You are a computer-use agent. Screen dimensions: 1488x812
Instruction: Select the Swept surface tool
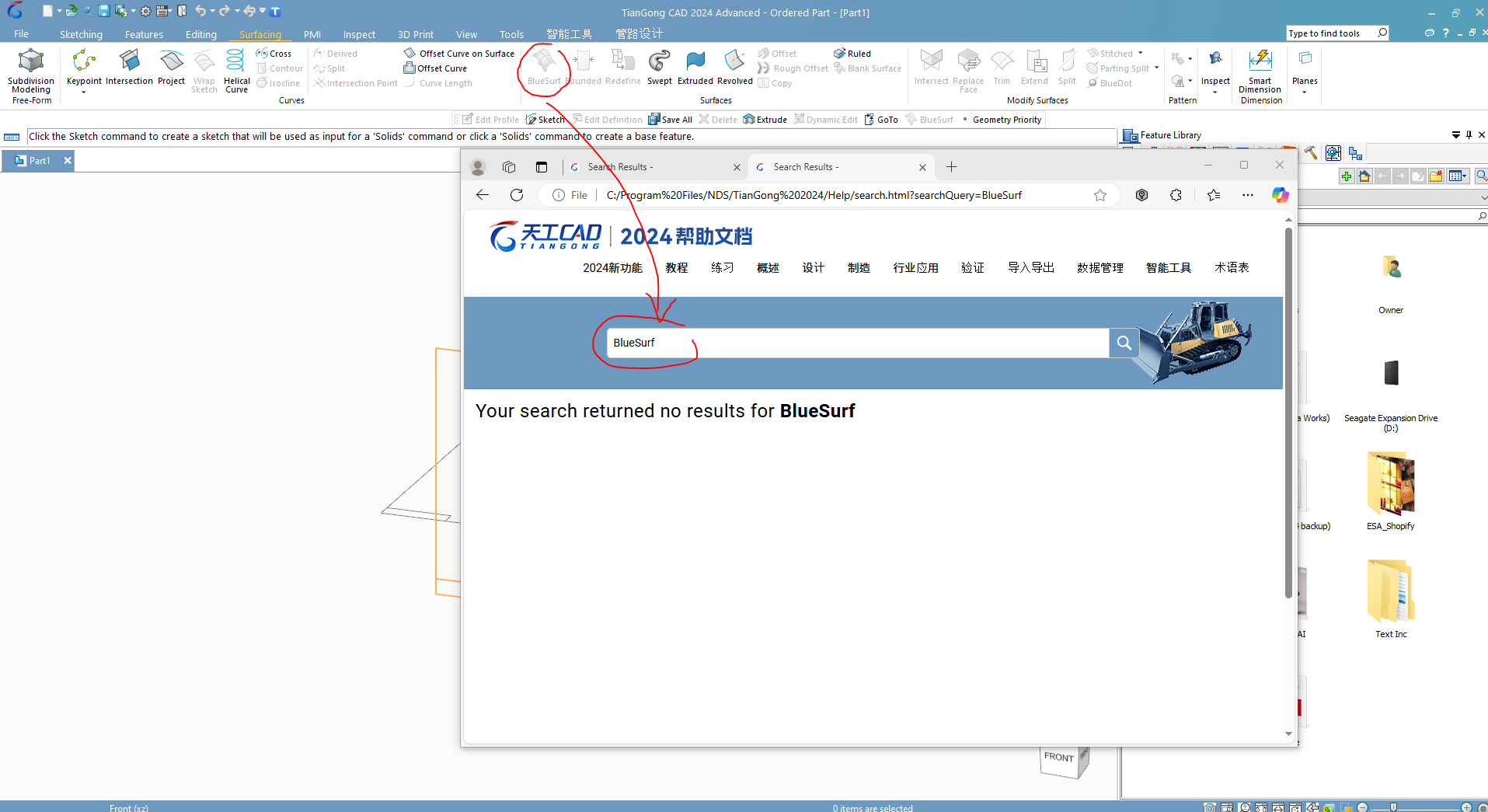pyautogui.click(x=659, y=67)
